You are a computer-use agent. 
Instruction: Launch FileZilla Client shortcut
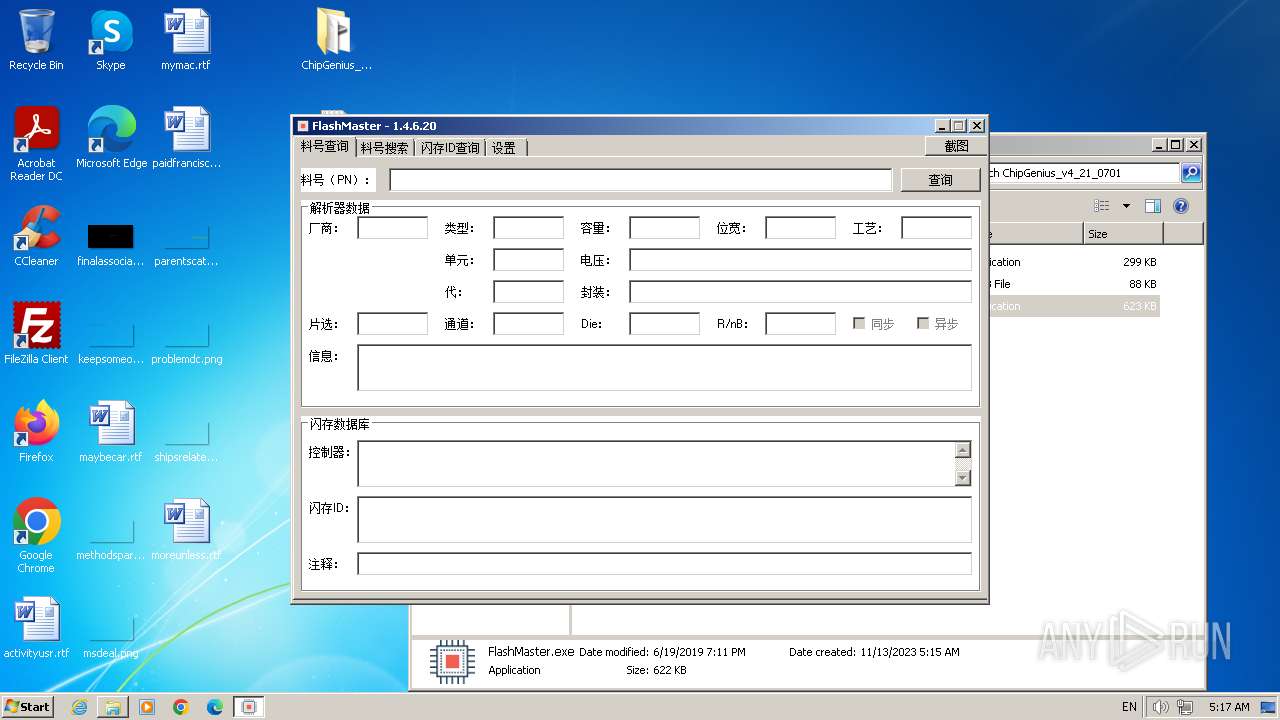coord(36,333)
